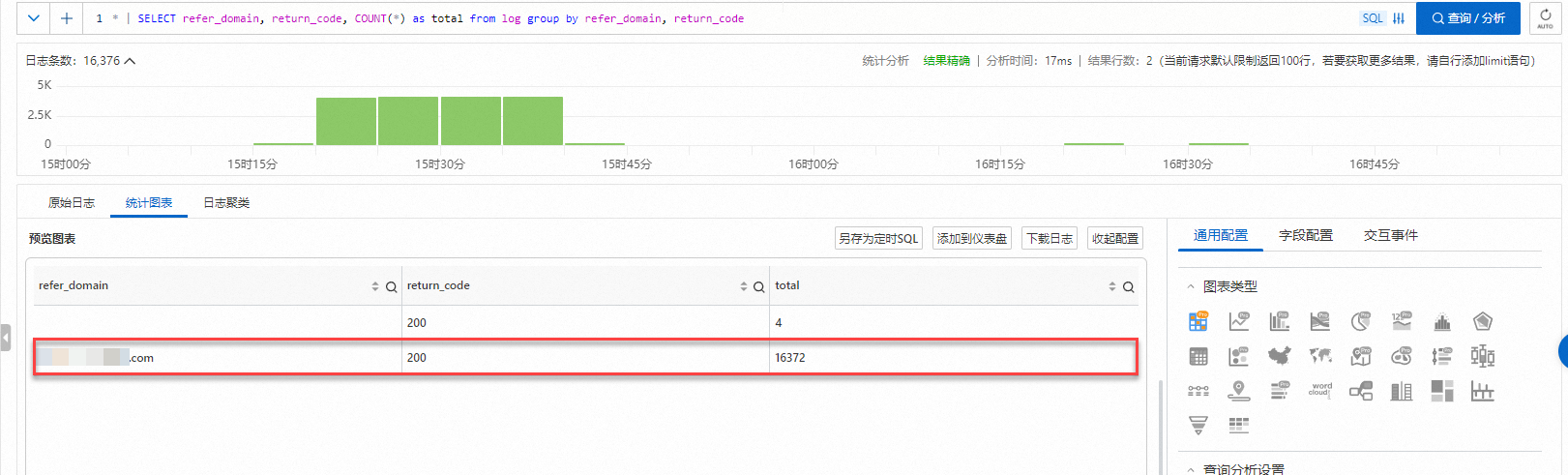This screenshot has height=475, width=1568.
Task: Select the histogram chart type icon
Action: point(1442,322)
